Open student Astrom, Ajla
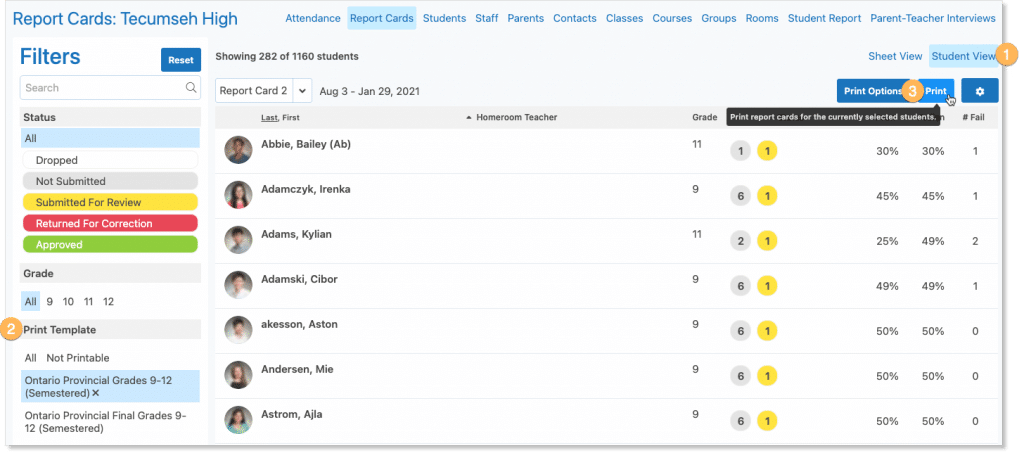1024x453 pixels. click(291, 414)
